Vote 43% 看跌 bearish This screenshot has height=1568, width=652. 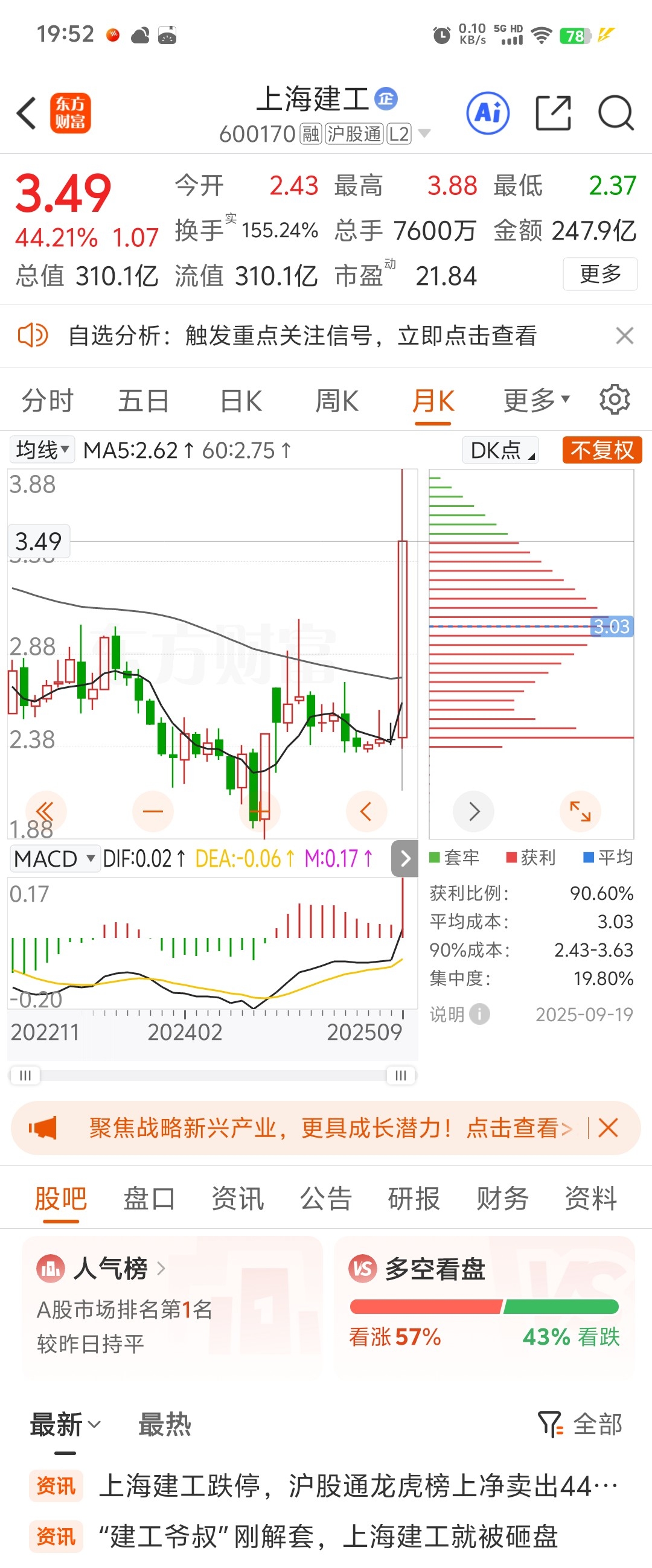(x=571, y=1337)
